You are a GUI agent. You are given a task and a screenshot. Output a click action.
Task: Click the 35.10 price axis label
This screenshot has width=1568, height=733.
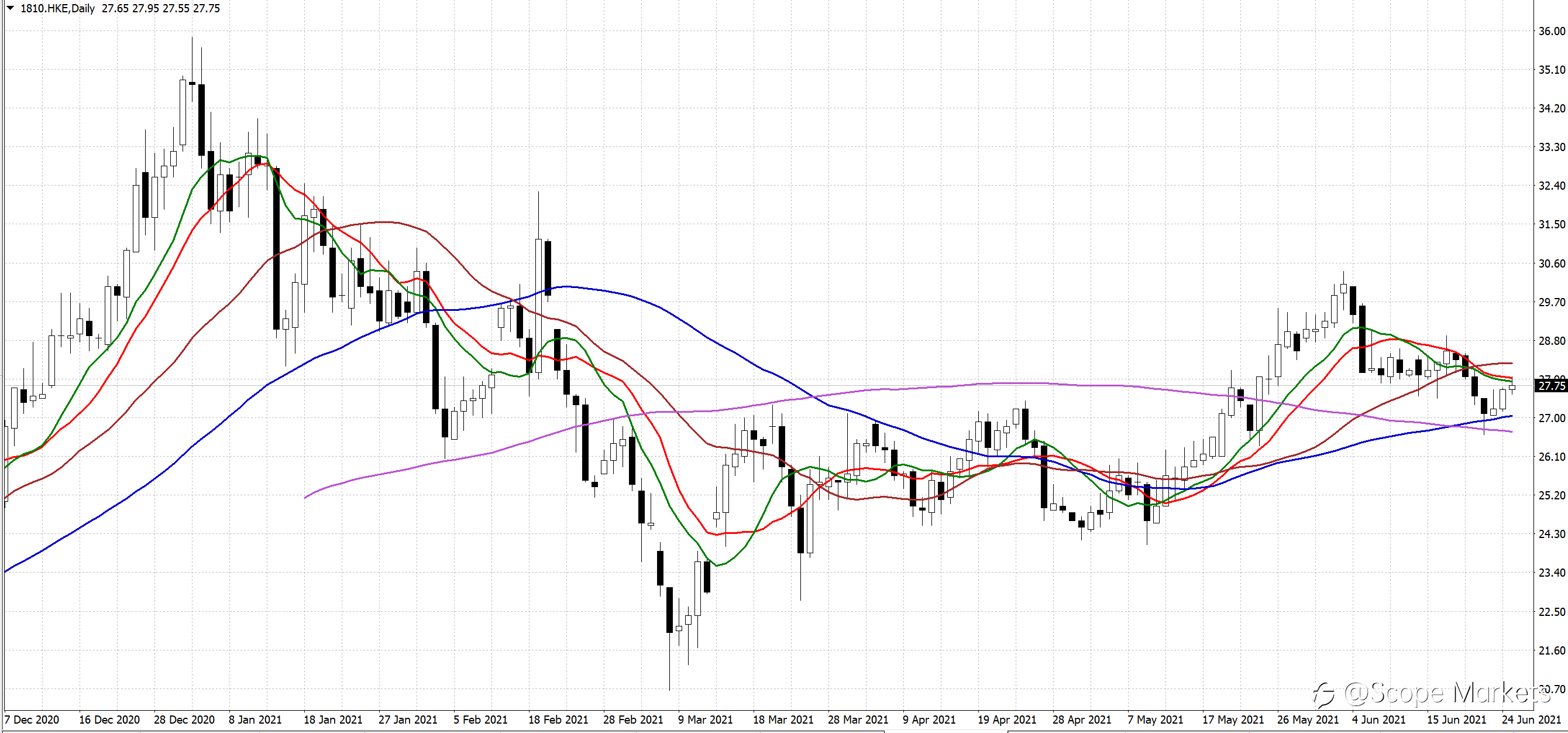1552,70
